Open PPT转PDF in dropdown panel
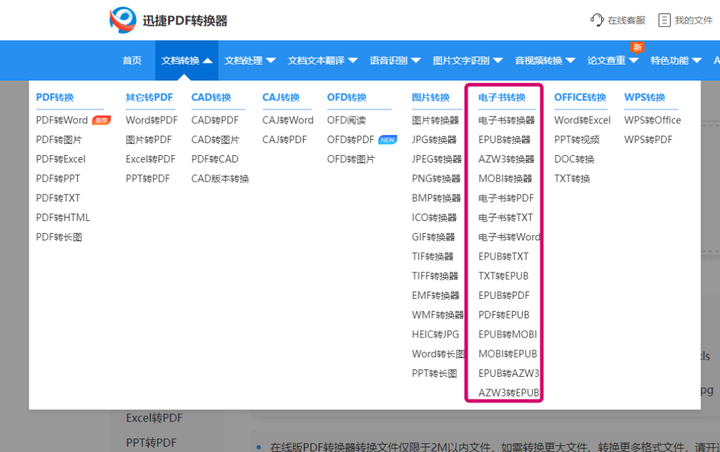The width and height of the screenshot is (720, 452). (x=147, y=179)
